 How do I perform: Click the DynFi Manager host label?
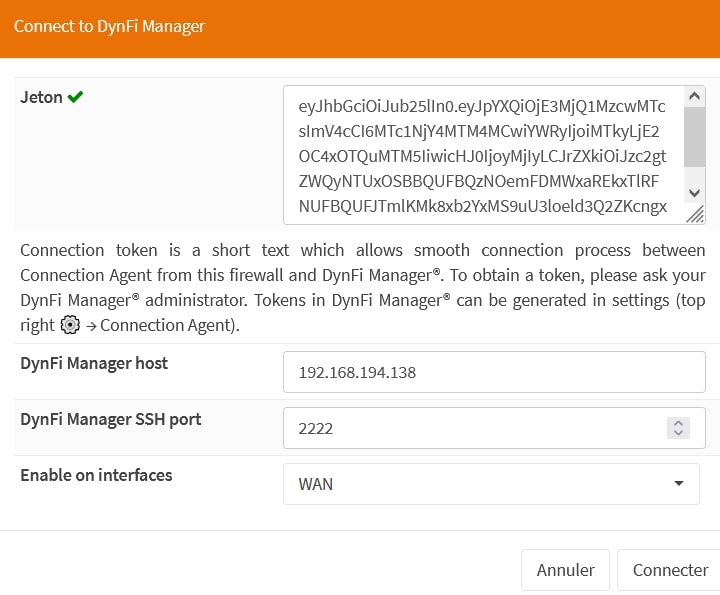tap(94, 363)
